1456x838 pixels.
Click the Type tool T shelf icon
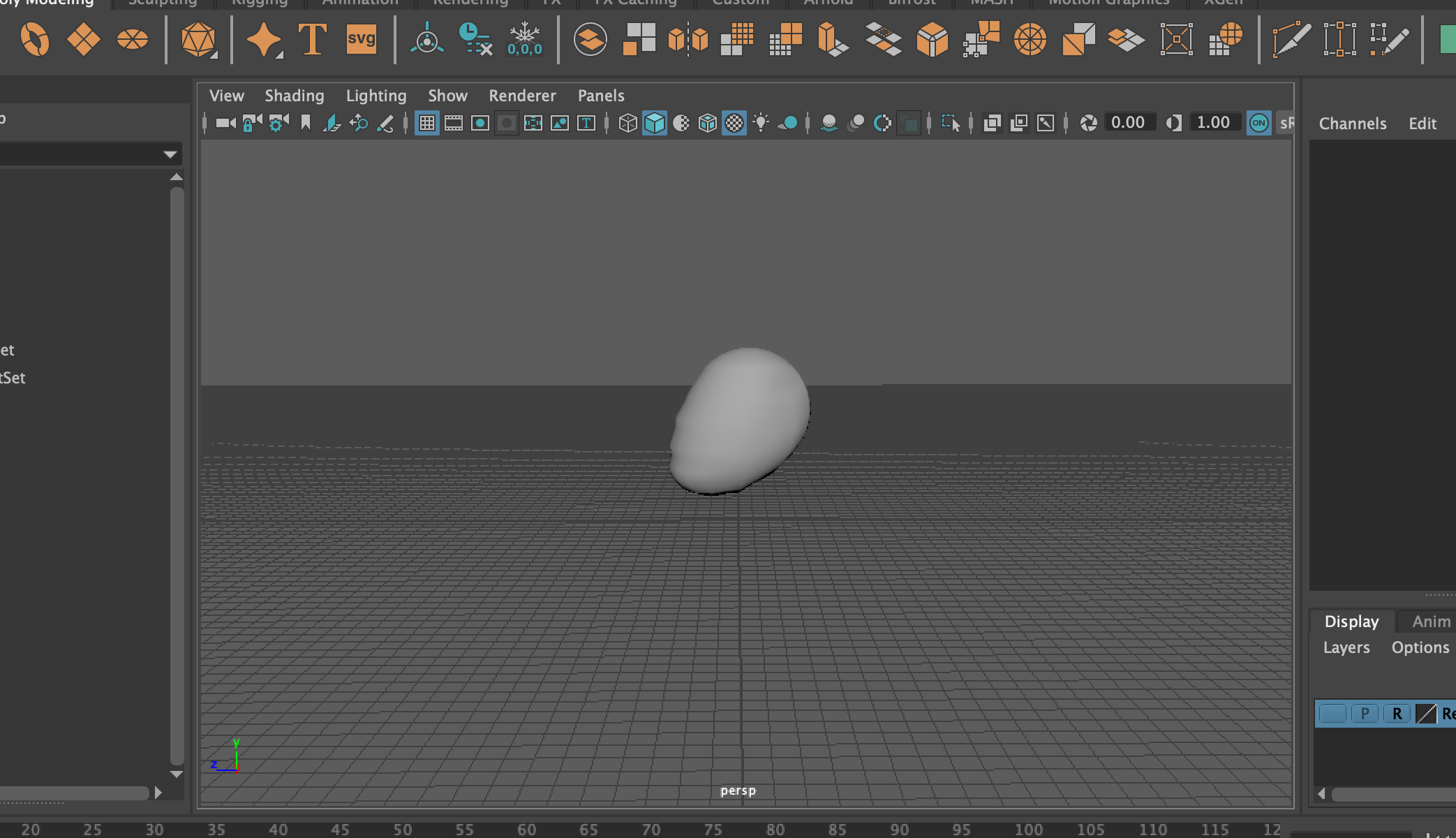tap(312, 39)
